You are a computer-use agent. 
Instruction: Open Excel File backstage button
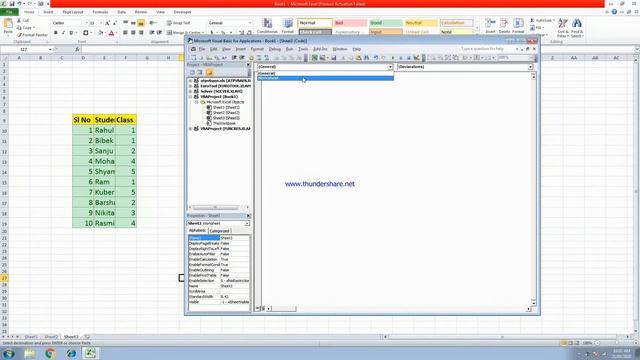[9, 12]
